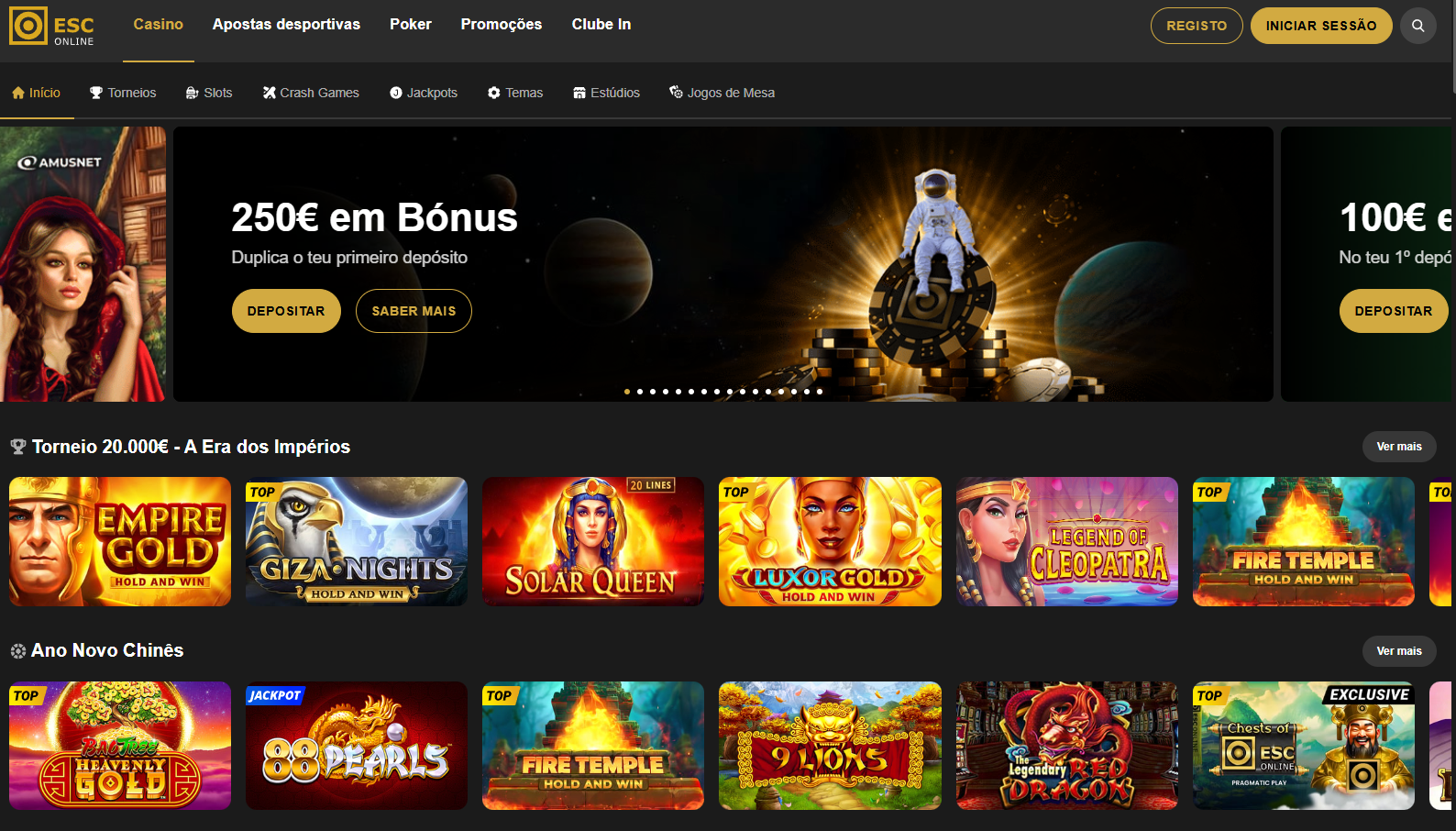Click SABER MAIS on bonus banner
This screenshot has width=1456, height=831.
pyautogui.click(x=414, y=311)
